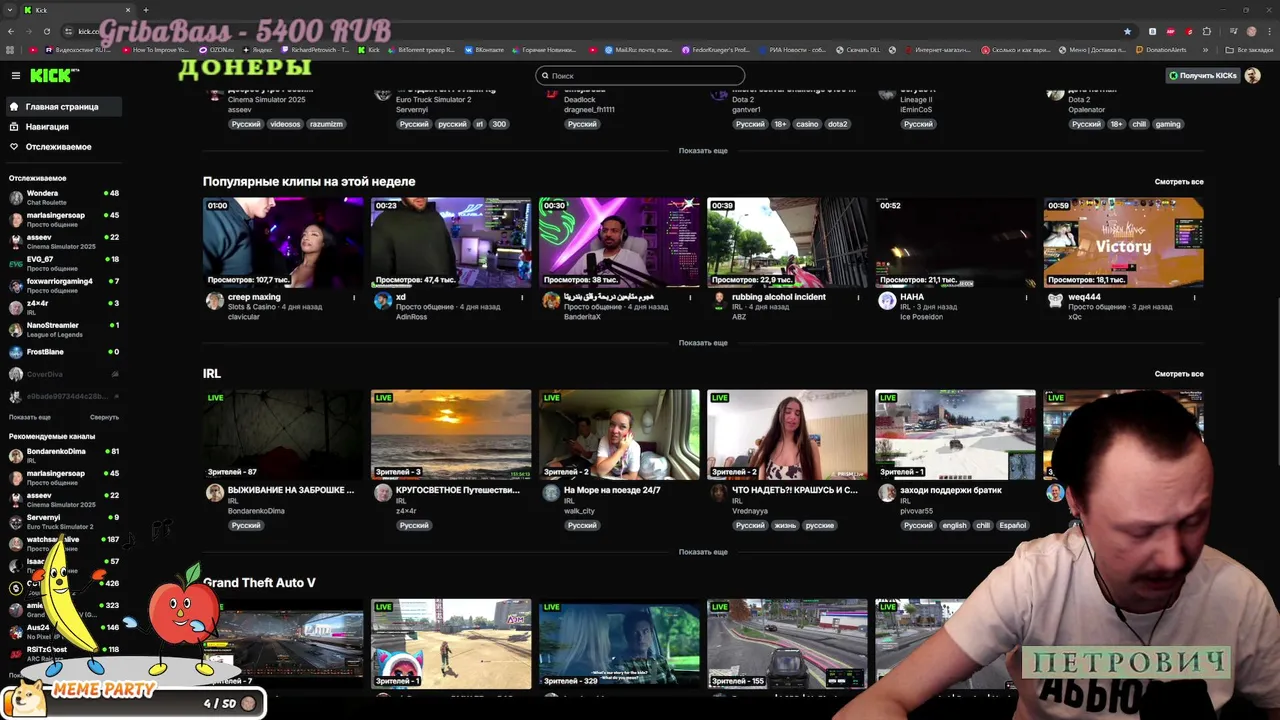Open recommended channel BondarenkoDima
The width and height of the screenshot is (1280, 720).
click(x=63, y=455)
